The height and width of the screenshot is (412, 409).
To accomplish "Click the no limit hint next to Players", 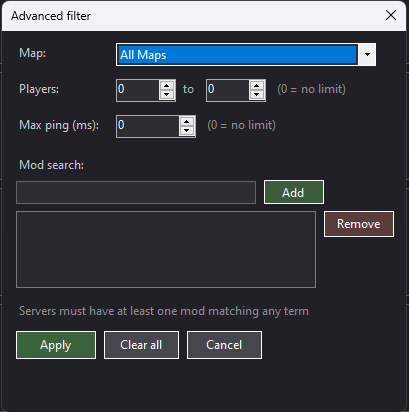I will pos(311,89).
